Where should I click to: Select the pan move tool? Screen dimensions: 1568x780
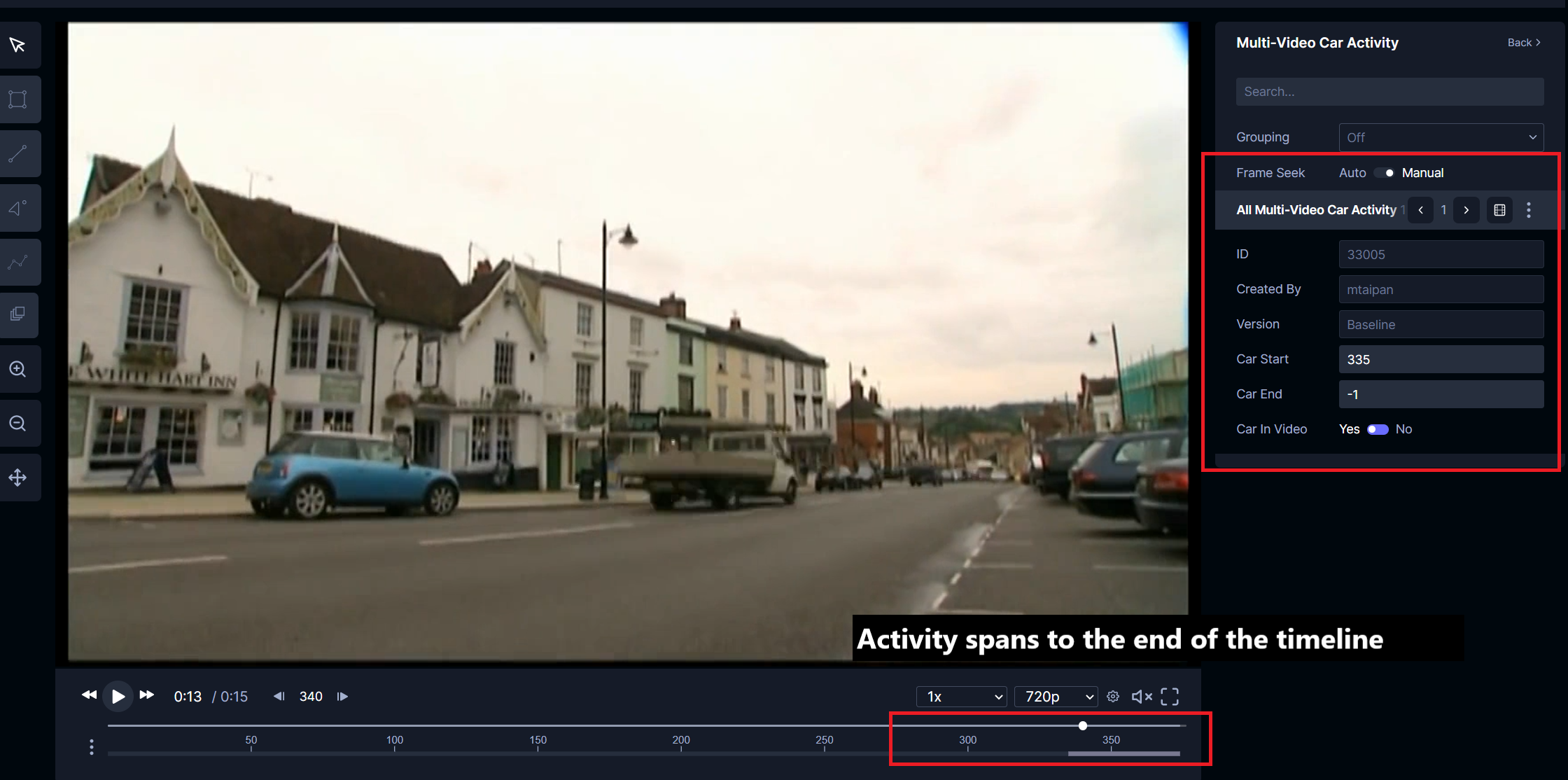(17, 478)
